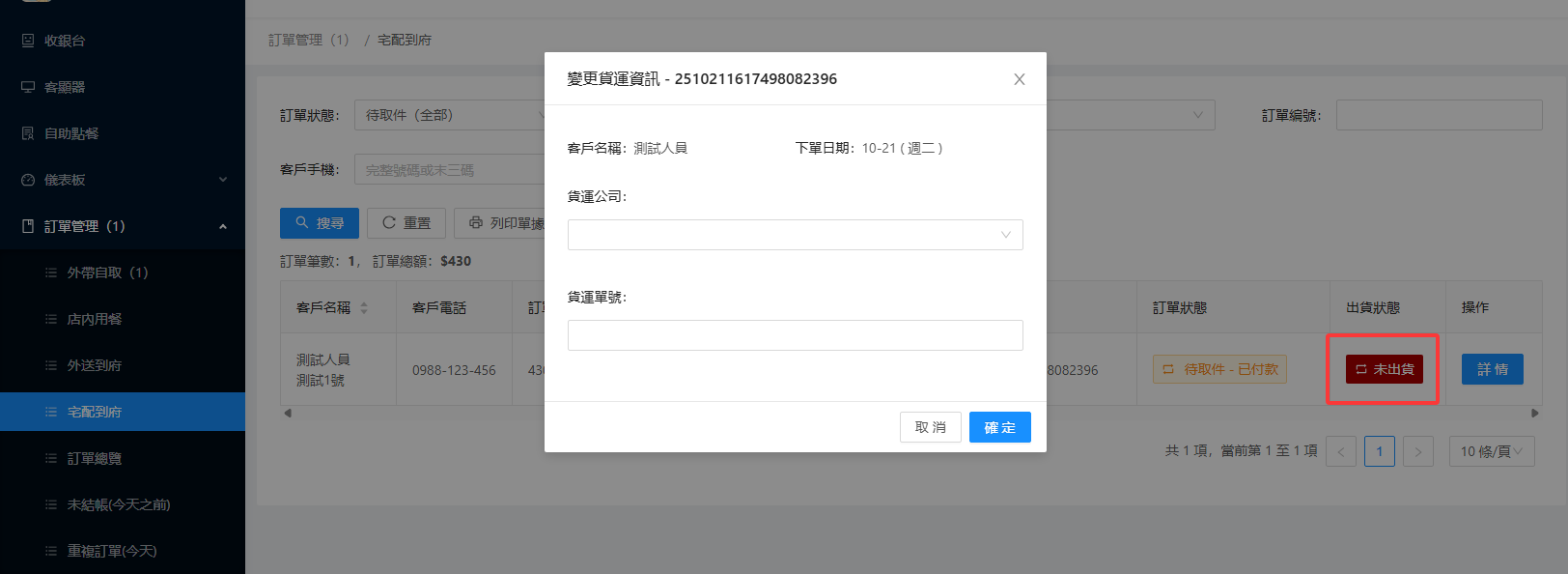Click the table's right scroll arrow
The image size is (1568, 574).
coord(1534,414)
